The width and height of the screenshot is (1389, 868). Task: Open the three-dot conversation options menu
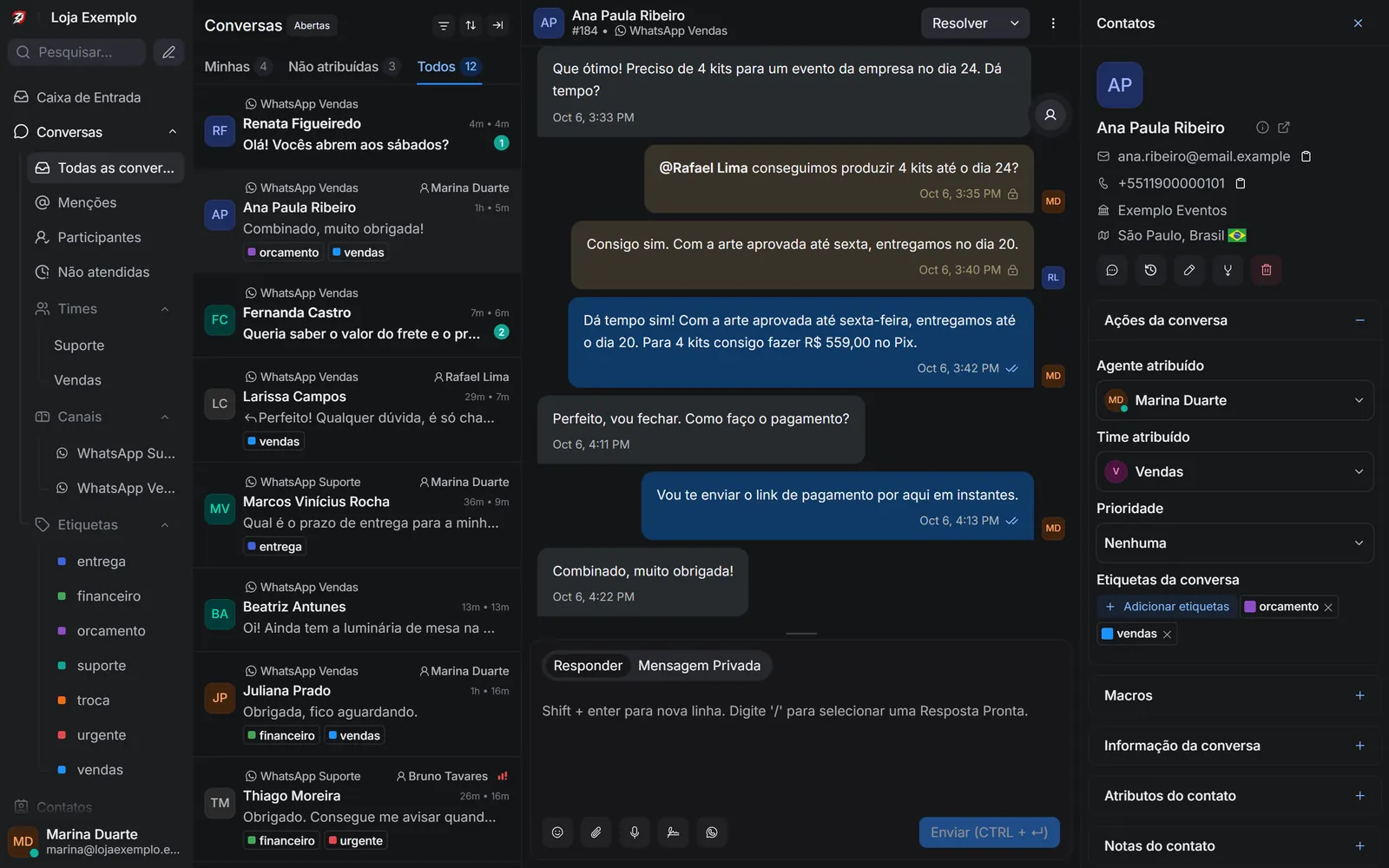coord(1053,23)
